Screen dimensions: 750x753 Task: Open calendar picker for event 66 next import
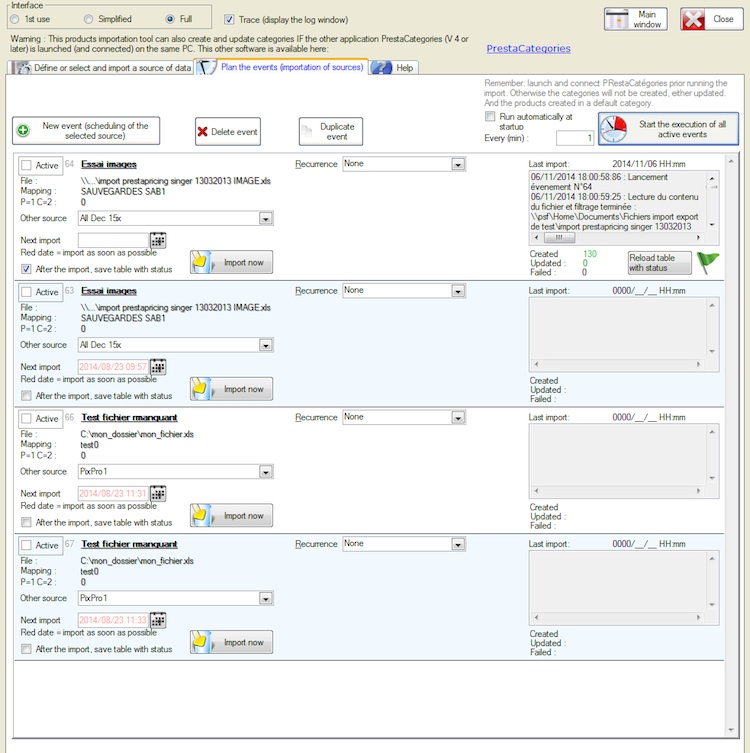click(158, 494)
